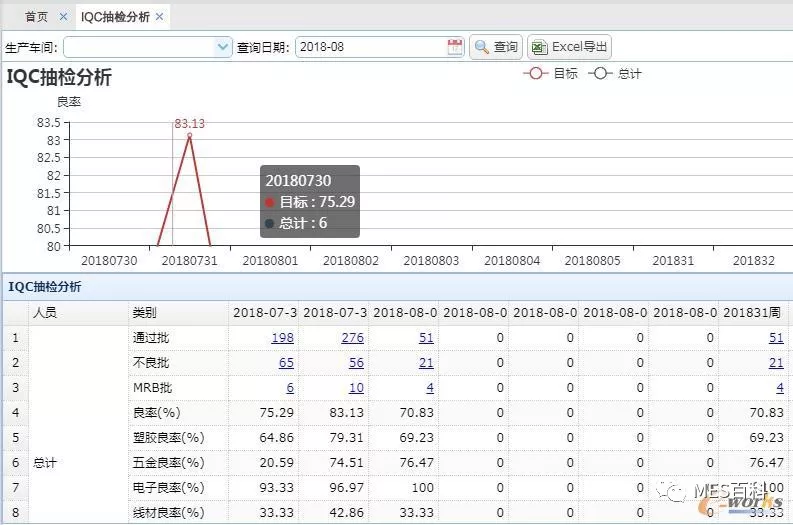The height and width of the screenshot is (525, 793).
Task: Click the 83.13 data point on chart
Action: coord(190,135)
